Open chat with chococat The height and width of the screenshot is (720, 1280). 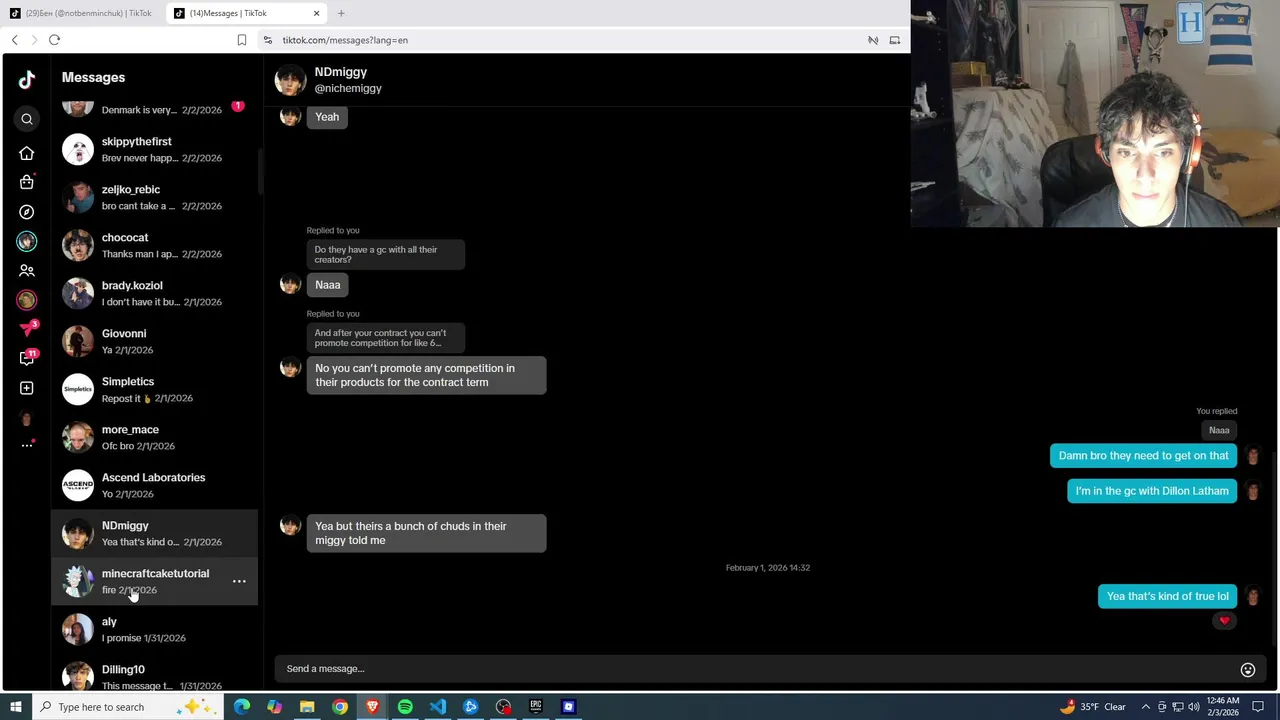(x=155, y=246)
